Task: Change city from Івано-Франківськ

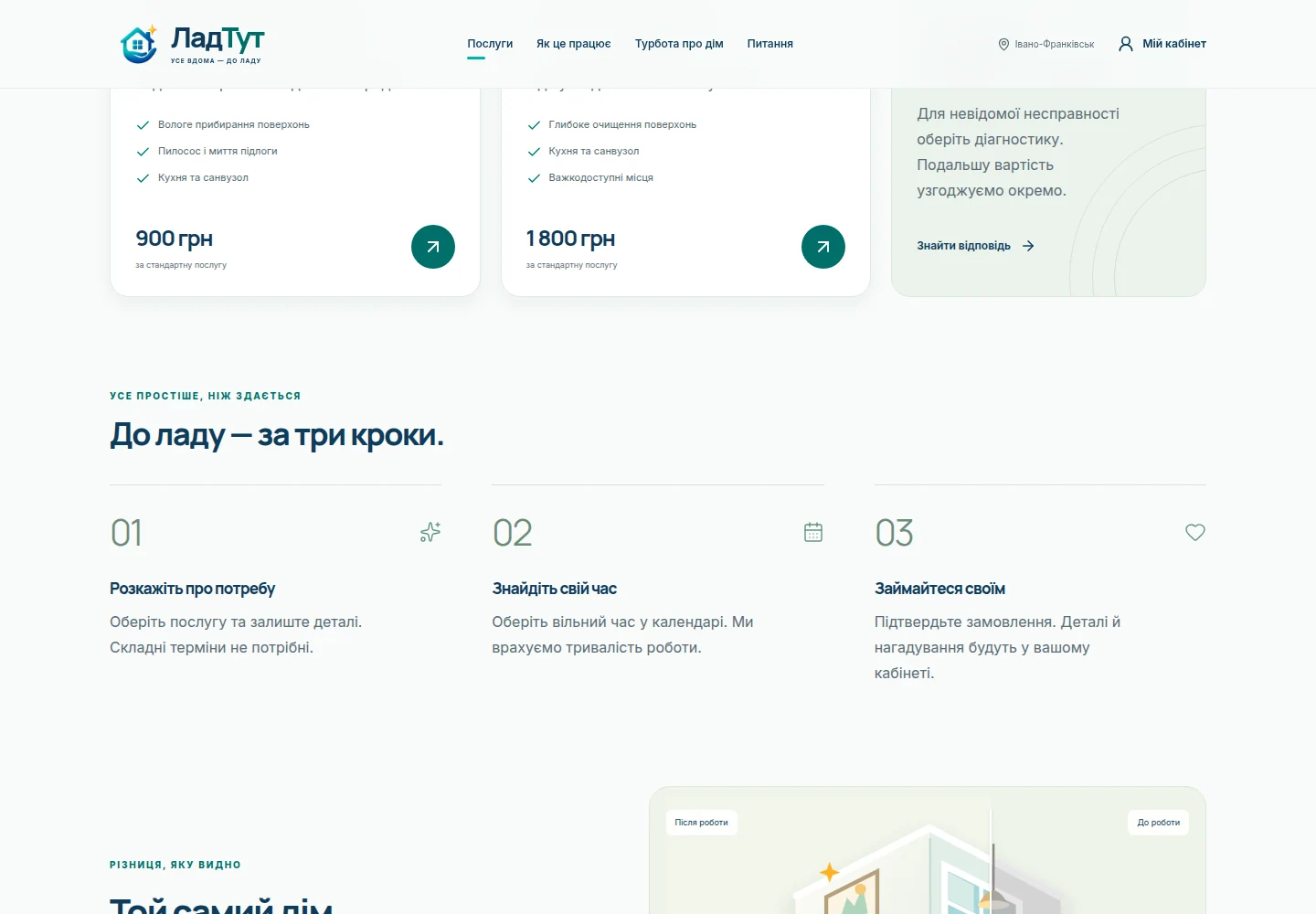Action: [x=1046, y=44]
